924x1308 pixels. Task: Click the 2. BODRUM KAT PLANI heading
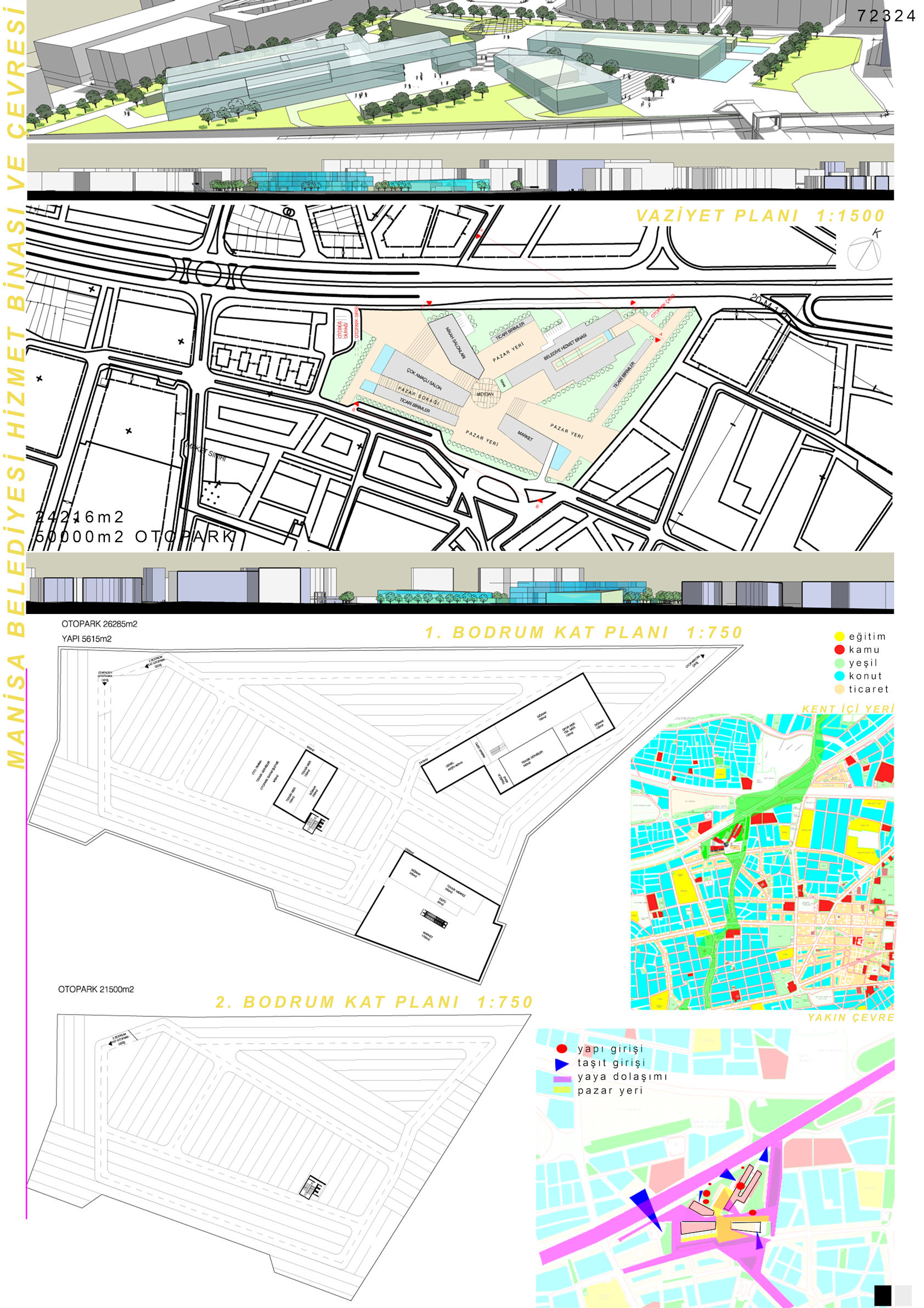click(x=374, y=1002)
